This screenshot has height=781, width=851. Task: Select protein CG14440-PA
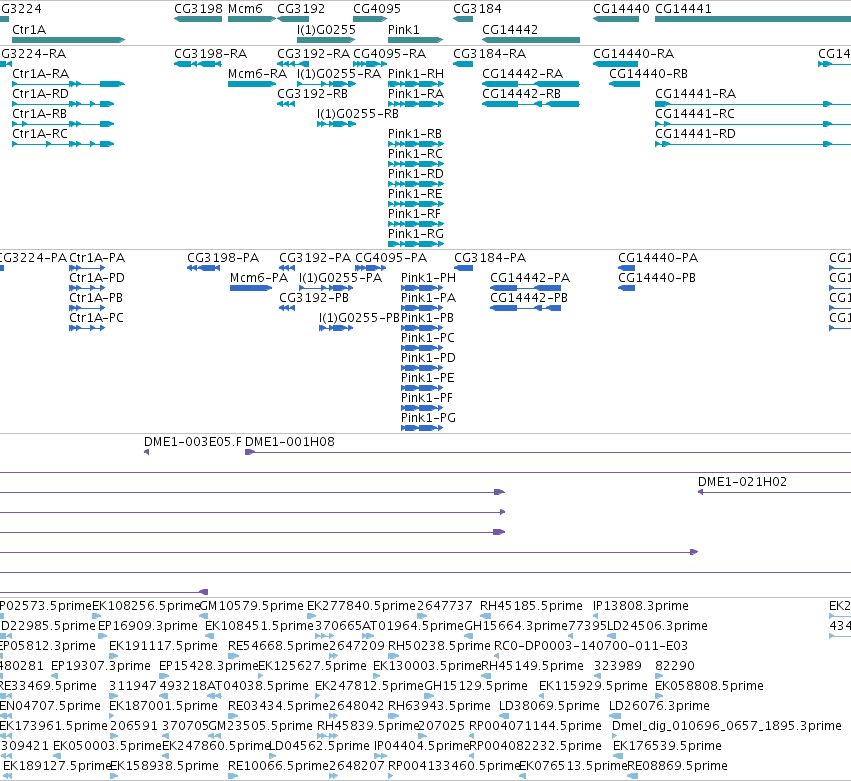coord(626,268)
